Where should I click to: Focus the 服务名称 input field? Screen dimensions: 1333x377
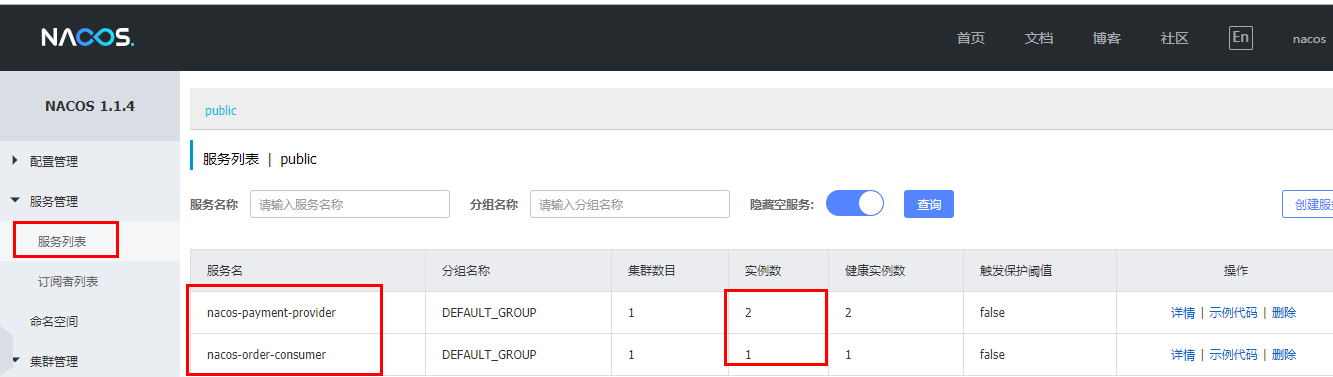pyautogui.click(x=350, y=204)
